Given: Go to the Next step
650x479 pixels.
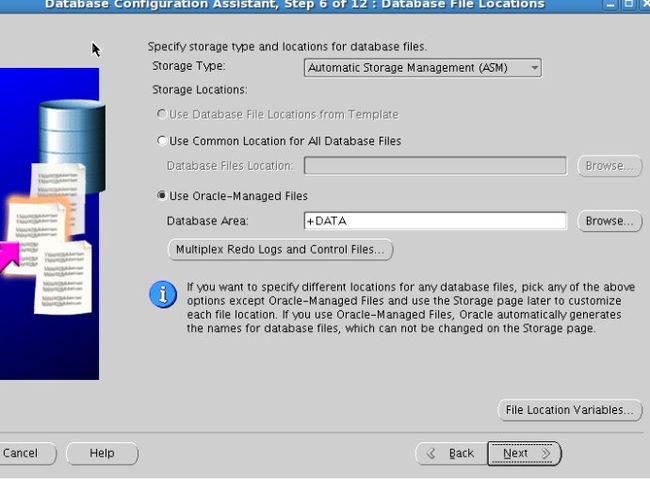Looking at the screenshot, I should pyautogui.click(x=524, y=453).
